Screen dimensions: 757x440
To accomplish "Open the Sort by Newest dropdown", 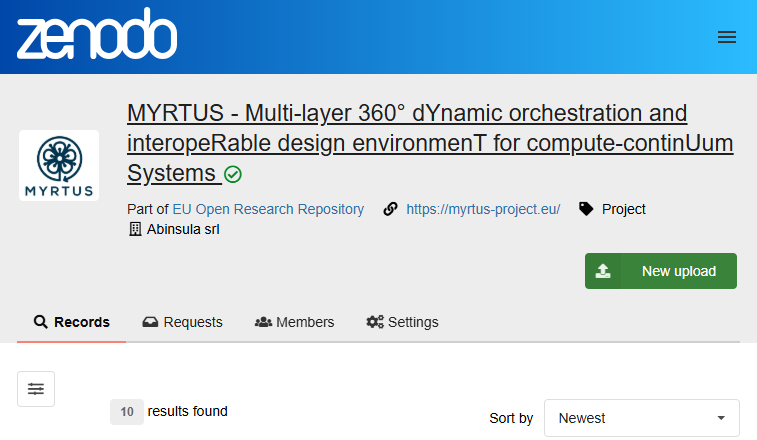I will click(x=641, y=418).
